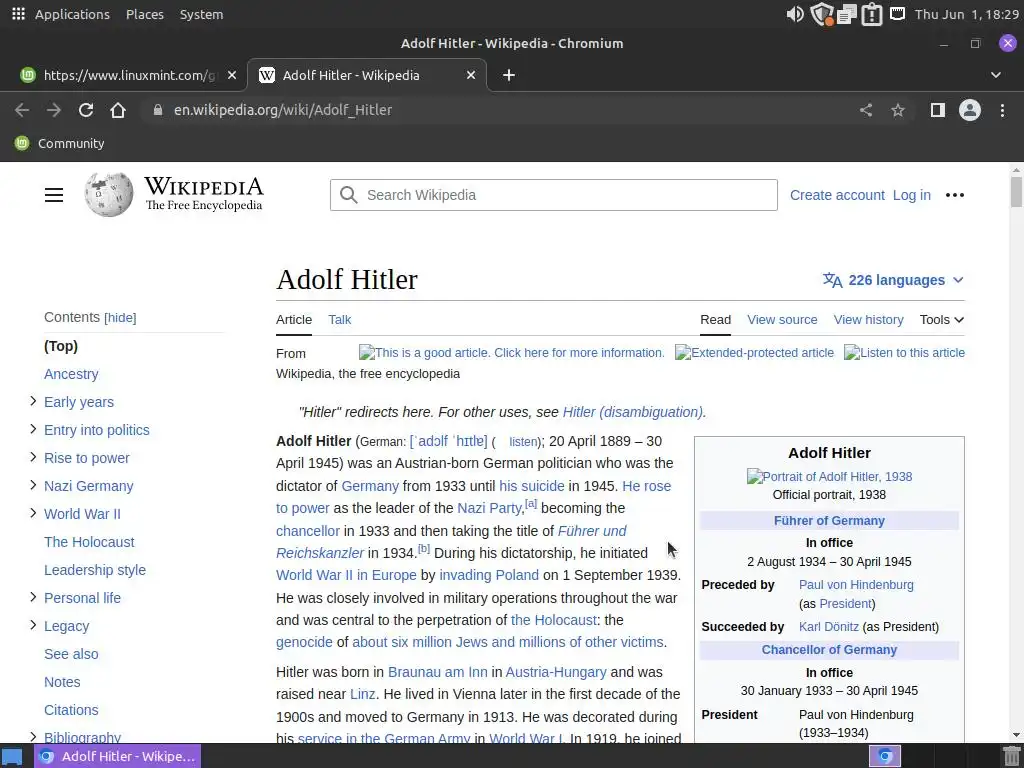The image size is (1024, 768).
Task: Hide the Contents sidebar
Action: click(x=120, y=317)
